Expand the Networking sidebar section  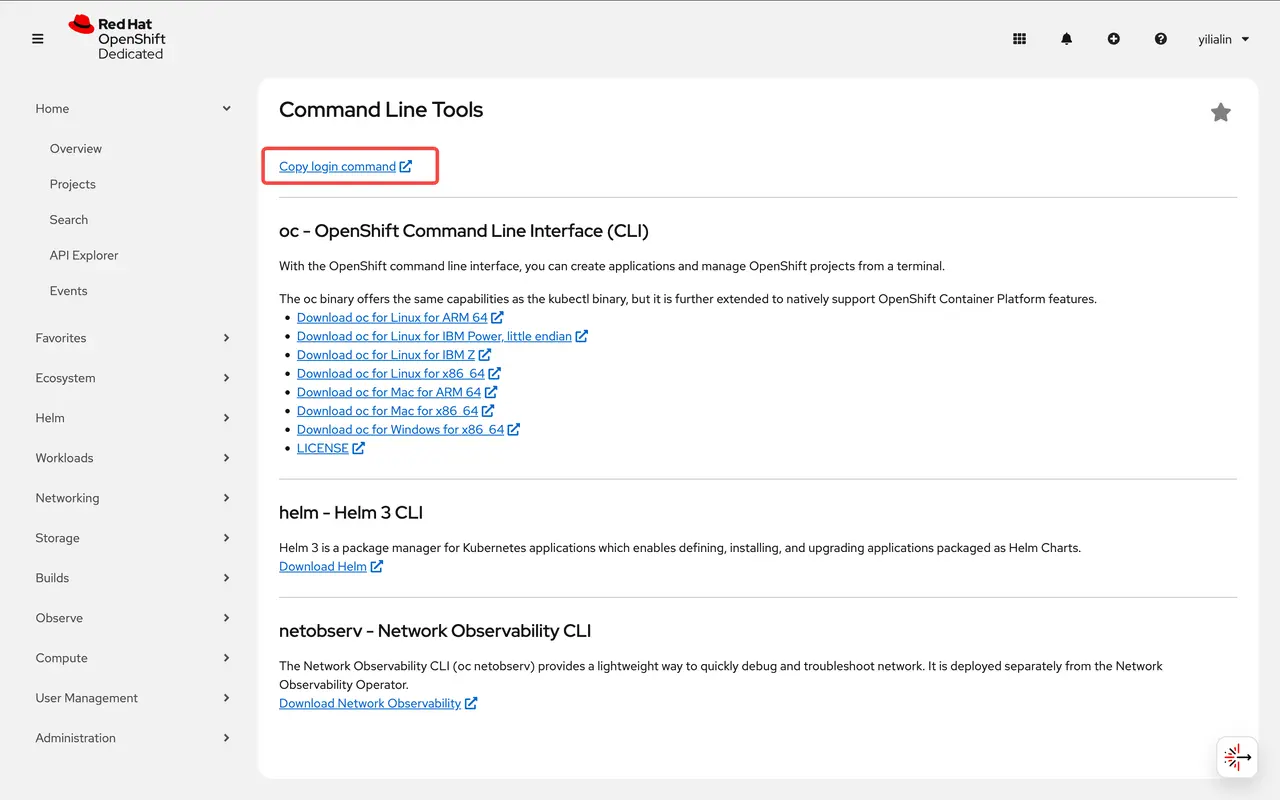click(132, 497)
